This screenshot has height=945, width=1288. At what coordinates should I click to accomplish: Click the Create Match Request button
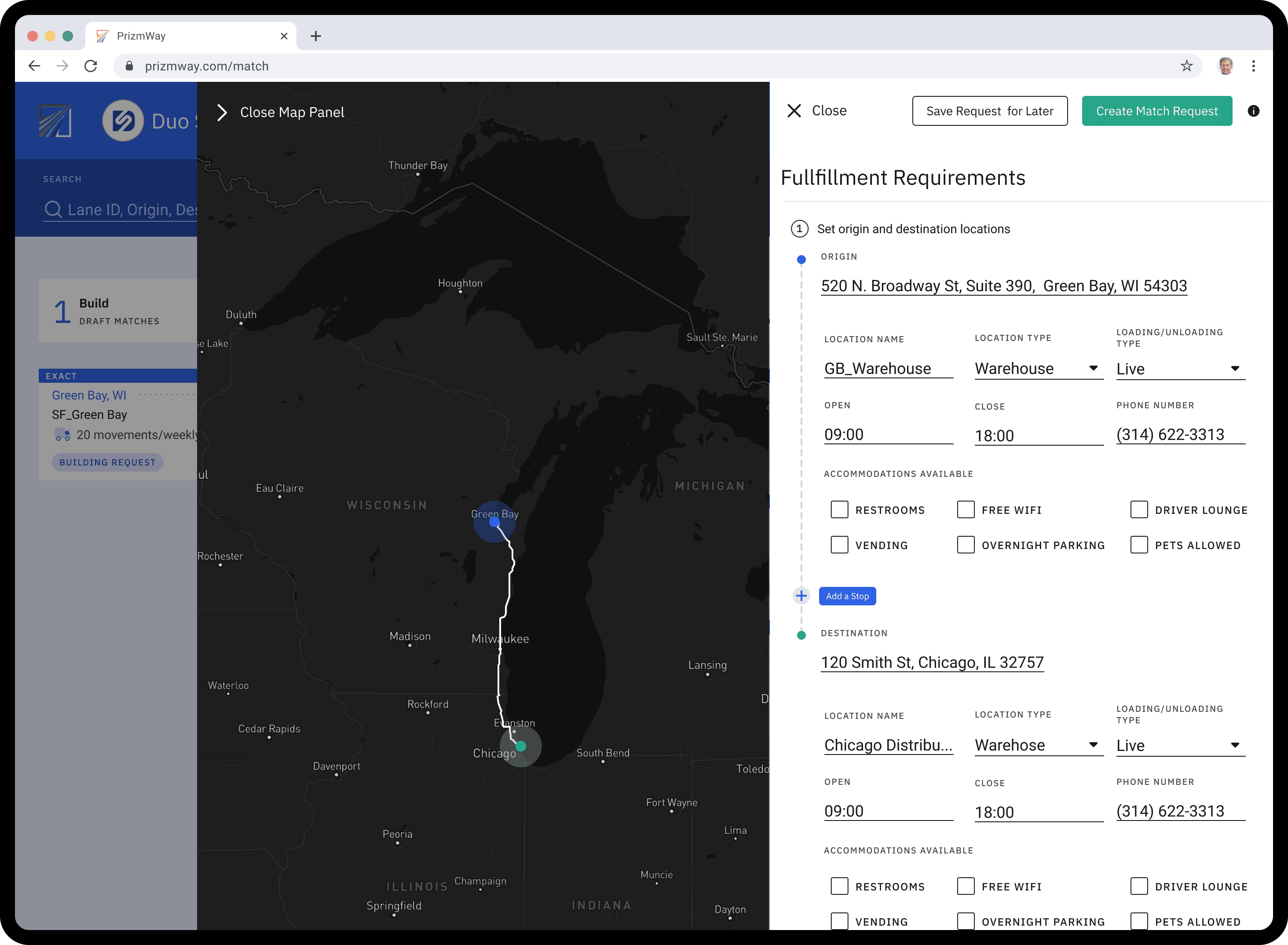click(1156, 110)
